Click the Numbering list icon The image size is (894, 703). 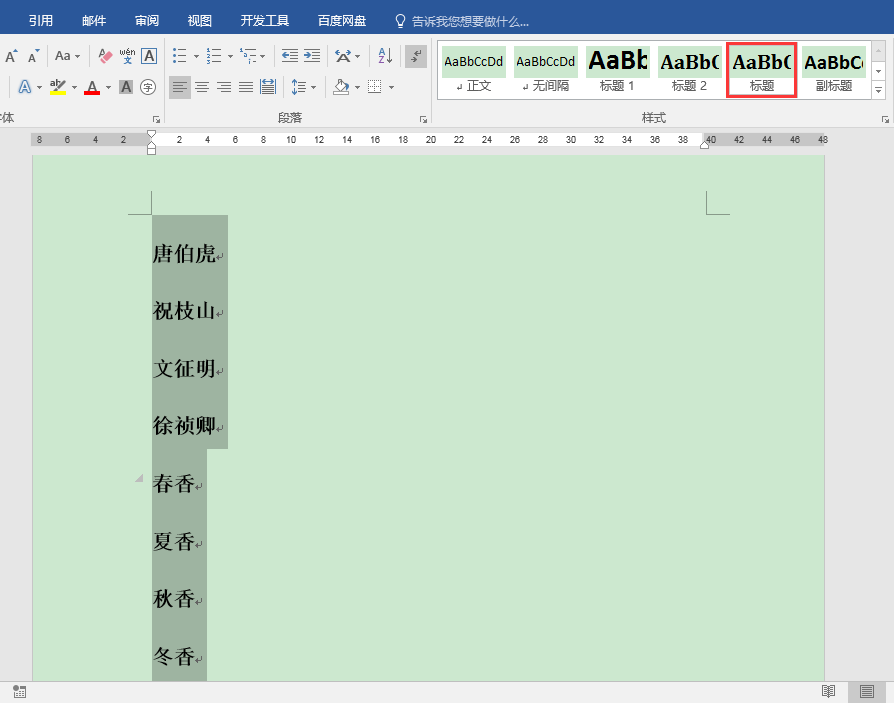[214, 56]
